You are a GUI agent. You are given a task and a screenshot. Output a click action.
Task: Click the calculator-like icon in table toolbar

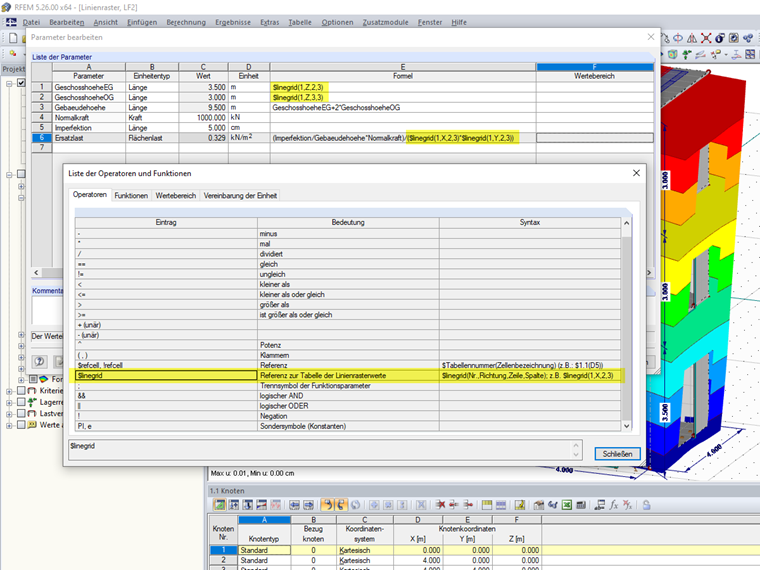point(581,505)
